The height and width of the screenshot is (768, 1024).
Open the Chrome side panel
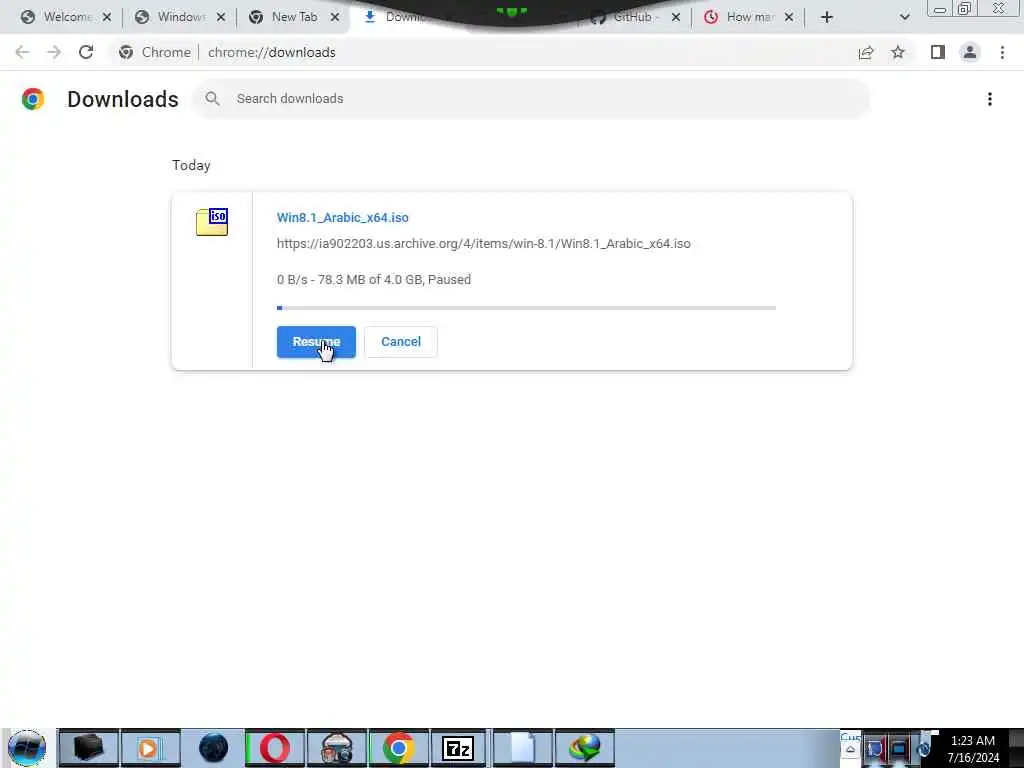click(x=938, y=52)
